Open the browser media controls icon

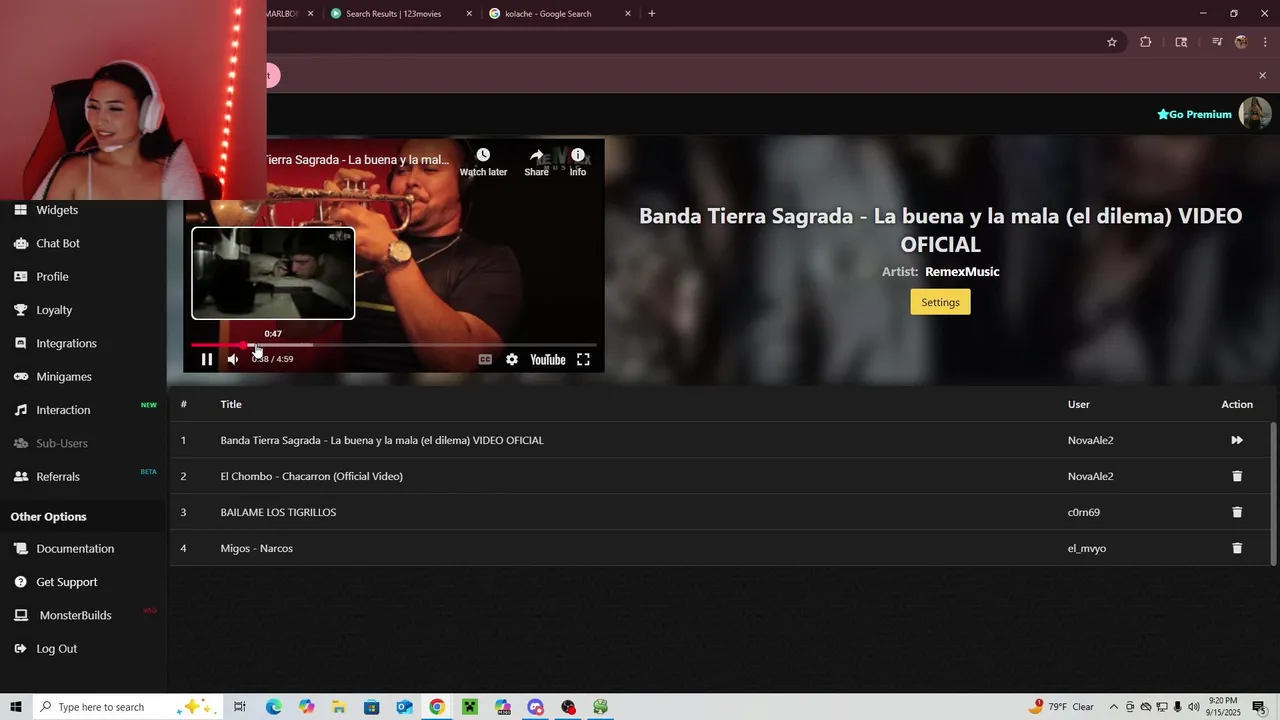tap(1217, 42)
